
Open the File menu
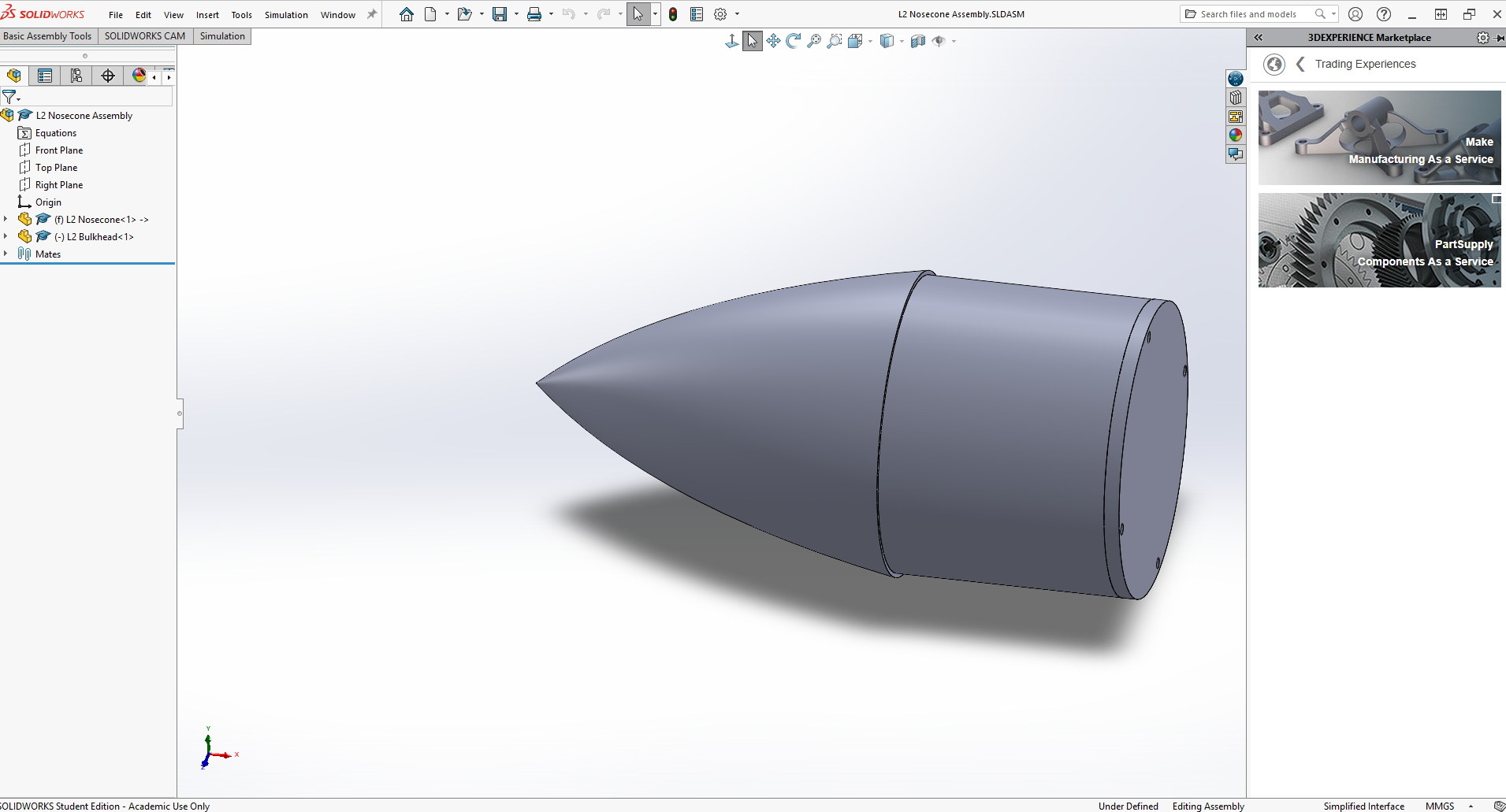[x=116, y=15]
